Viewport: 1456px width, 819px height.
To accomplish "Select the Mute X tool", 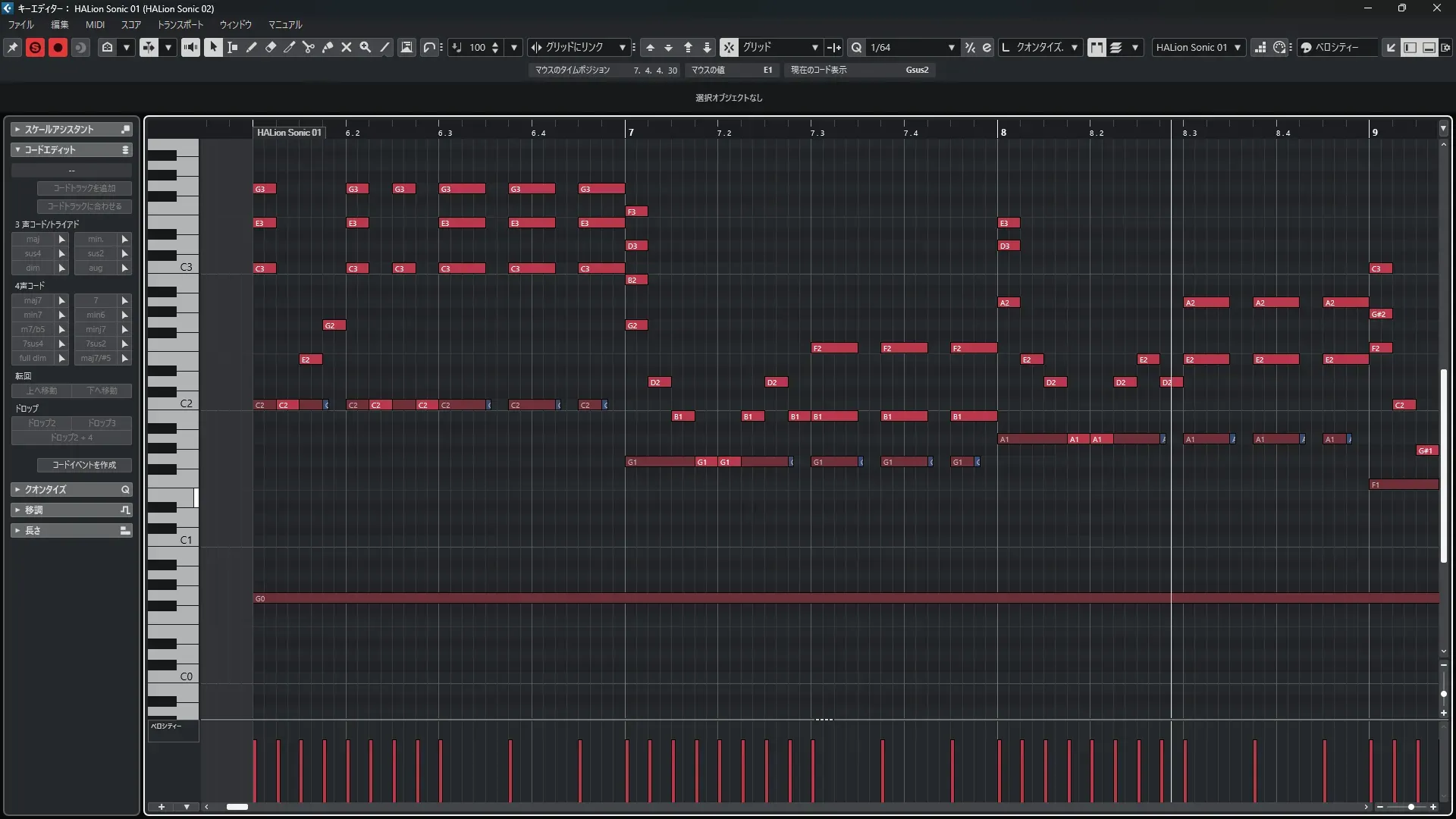I will (x=347, y=47).
